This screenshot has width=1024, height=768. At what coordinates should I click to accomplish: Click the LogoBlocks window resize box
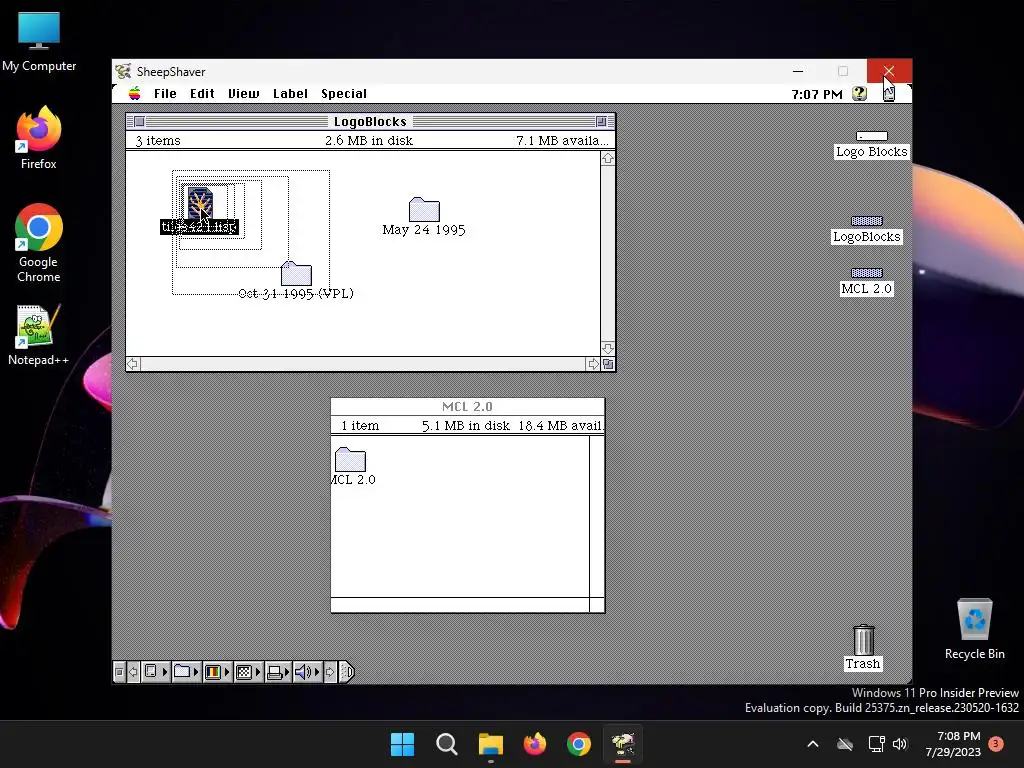pyautogui.click(x=608, y=364)
